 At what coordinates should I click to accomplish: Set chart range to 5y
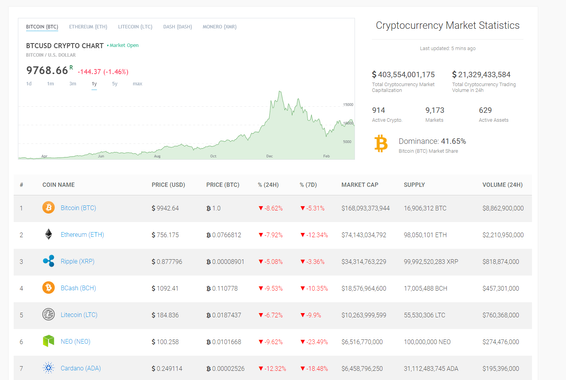coord(115,84)
